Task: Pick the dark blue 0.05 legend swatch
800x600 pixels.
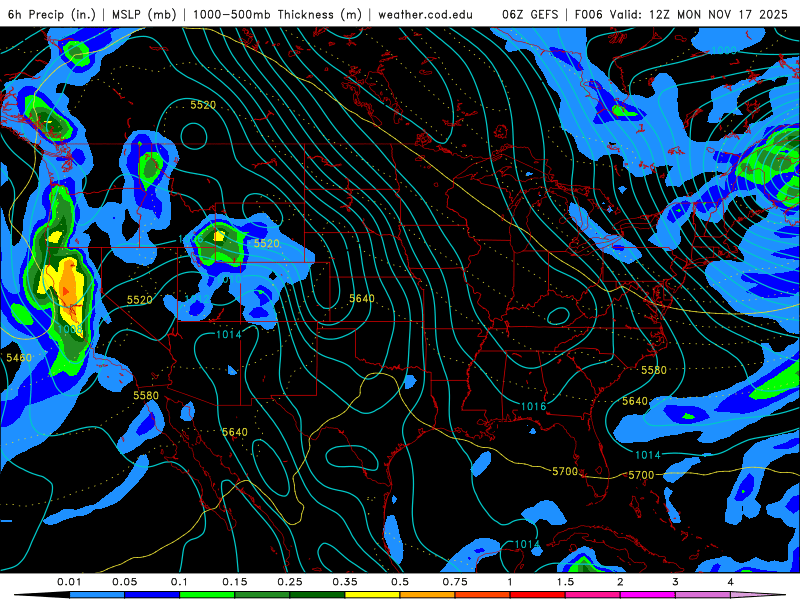Action: [x=152, y=595]
